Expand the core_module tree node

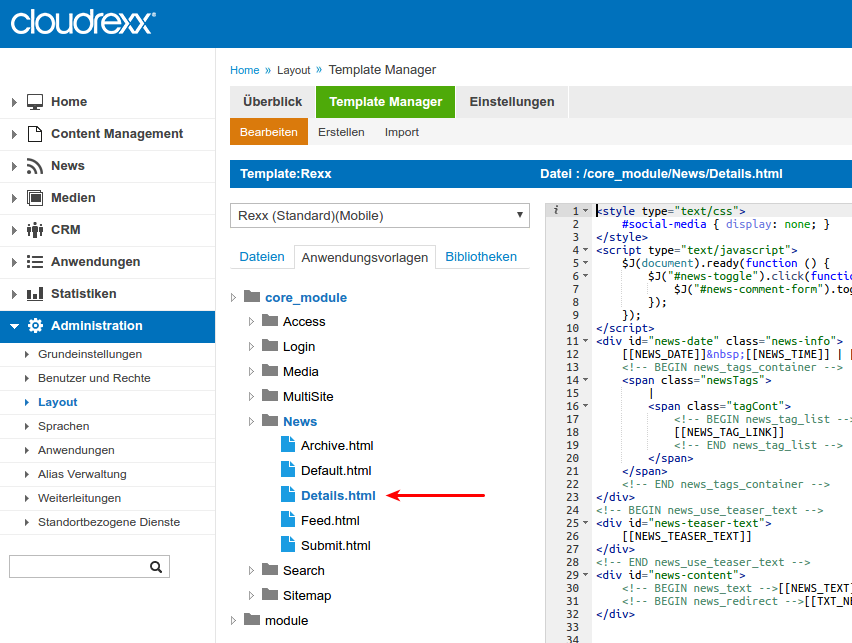(233, 298)
